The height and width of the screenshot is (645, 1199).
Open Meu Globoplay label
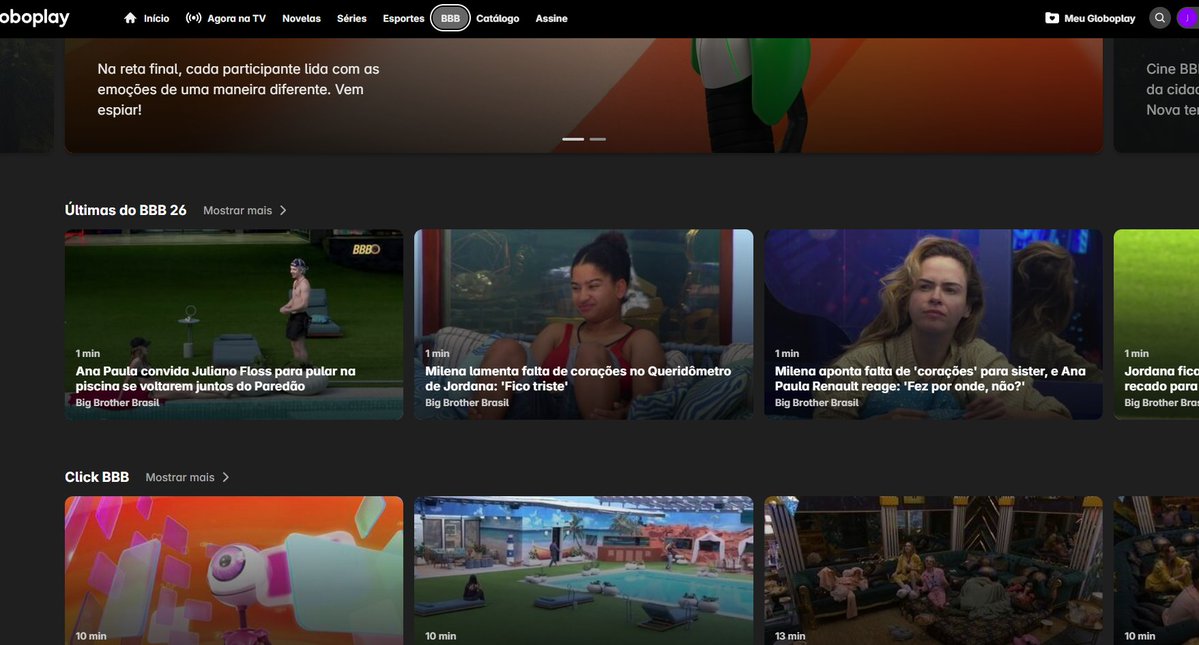point(1100,18)
